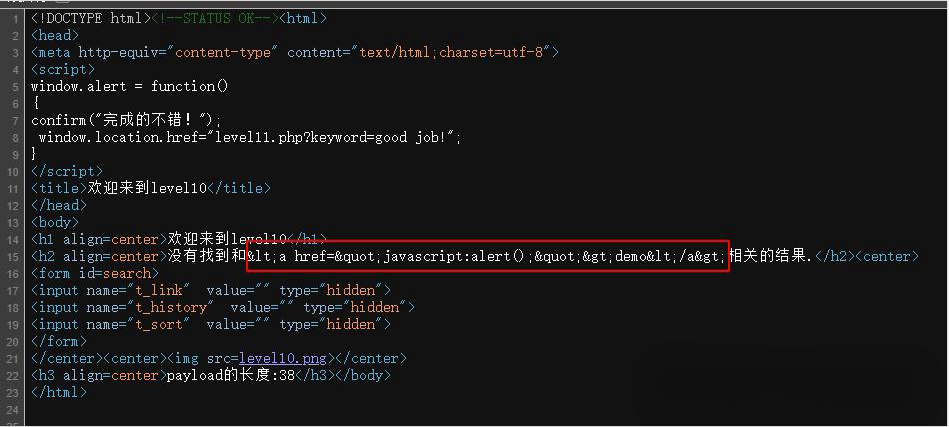The height and width of the screenshot is (427, 949).
Task: Click the closing </script> tag
Action: click(67, 172)
